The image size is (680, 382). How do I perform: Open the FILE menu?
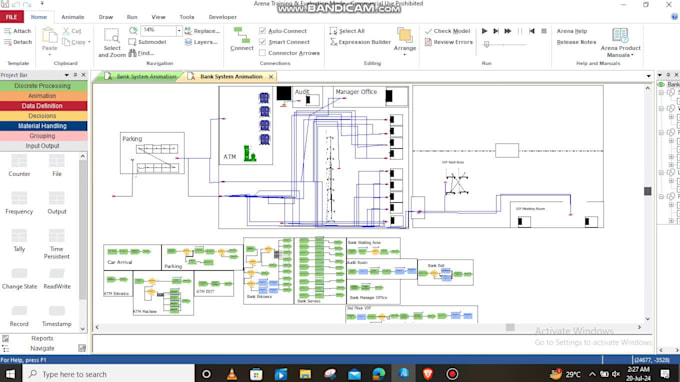12,17
